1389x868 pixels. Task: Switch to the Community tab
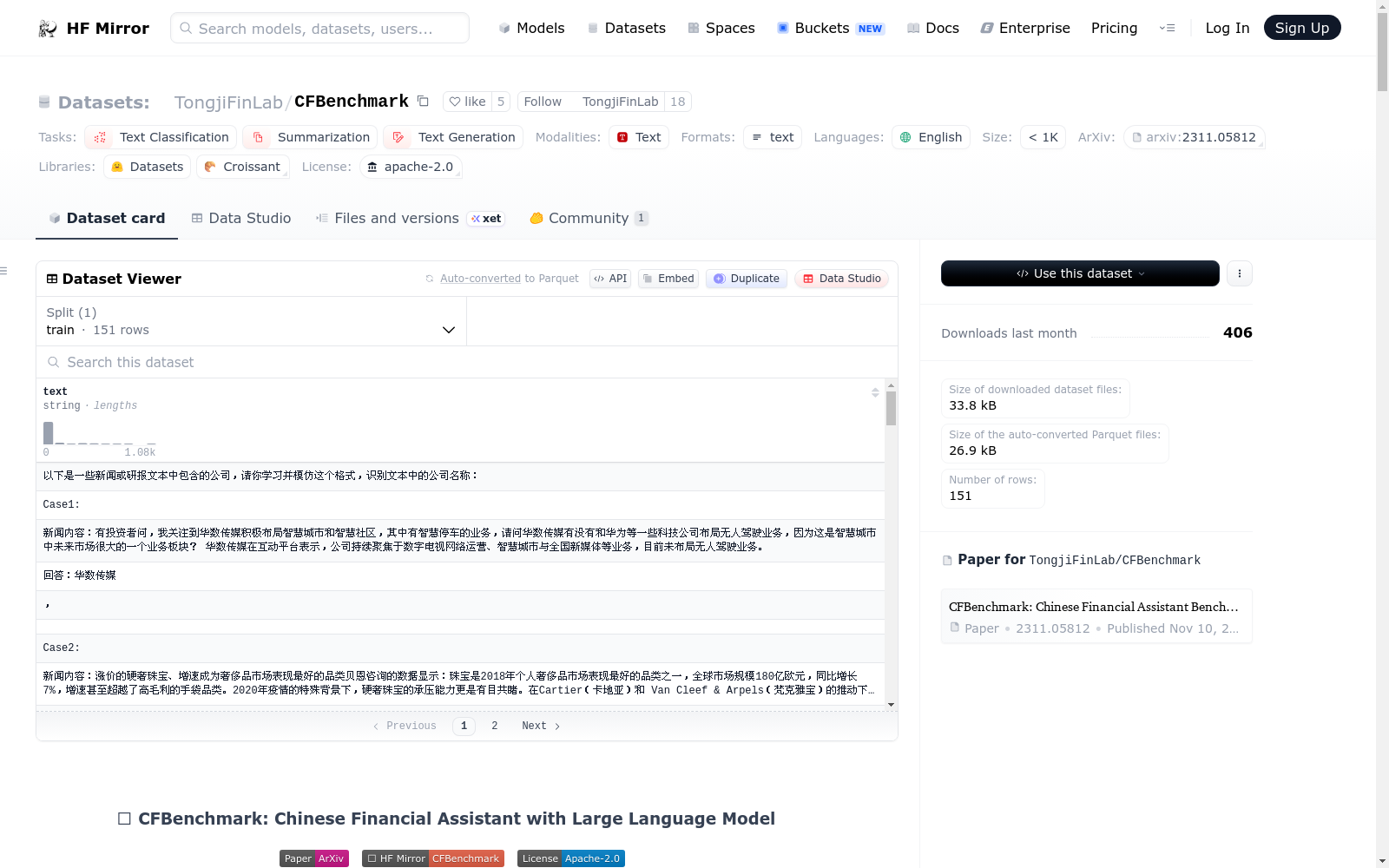tap(589, 219)
